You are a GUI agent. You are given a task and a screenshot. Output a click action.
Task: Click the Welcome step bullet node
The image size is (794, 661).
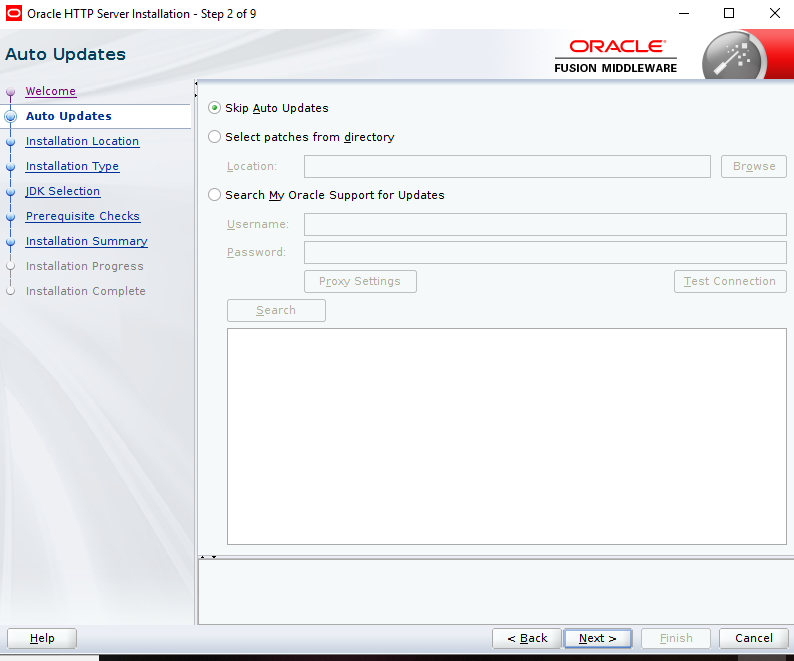(11, 92)
